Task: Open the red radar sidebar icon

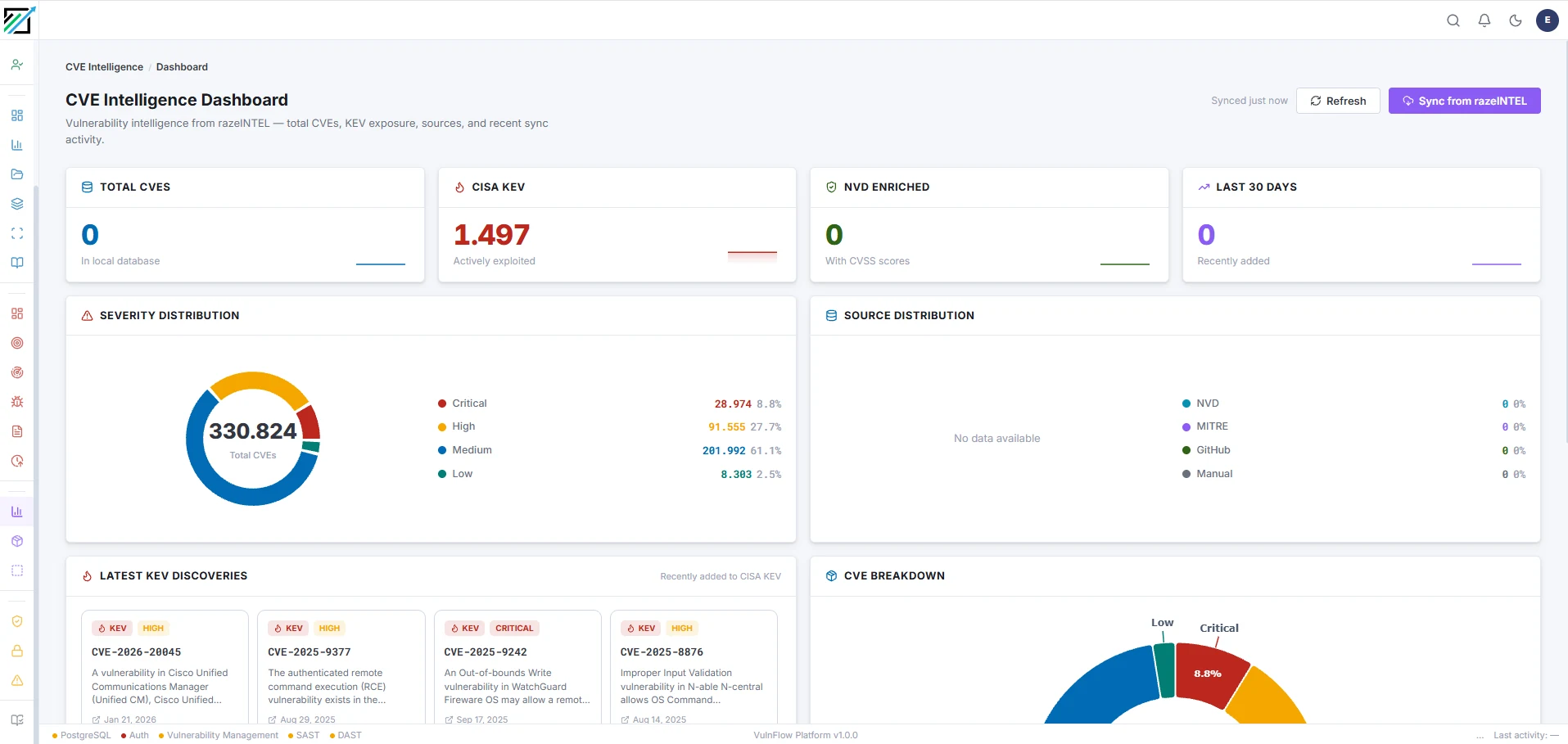Action: pyautogui.click(x=17, y=372)
